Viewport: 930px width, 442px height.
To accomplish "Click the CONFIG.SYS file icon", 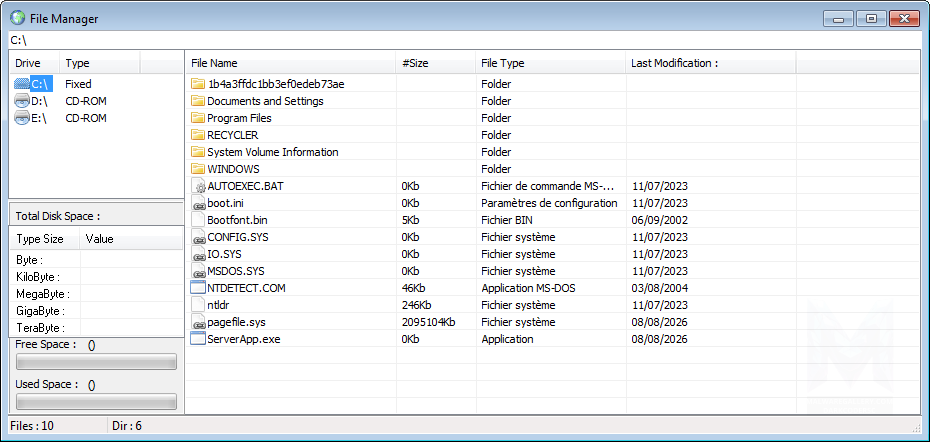I will [198, 237].
